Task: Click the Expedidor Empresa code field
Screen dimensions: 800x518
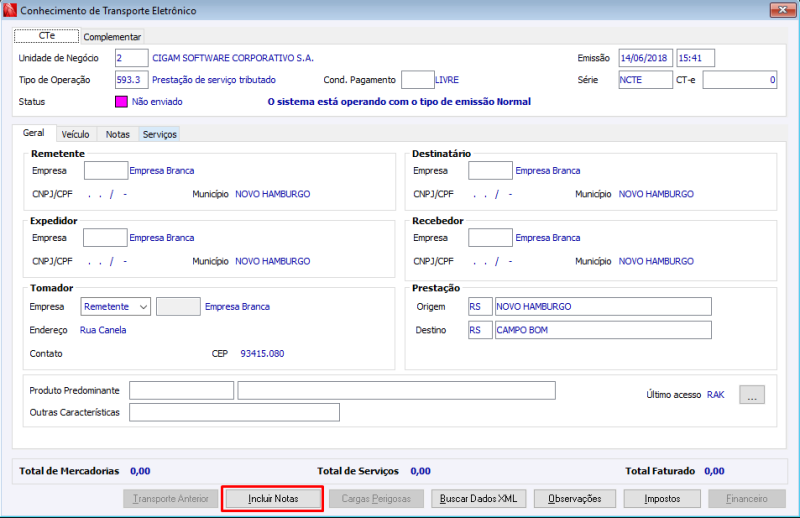Action: (105, 238)
